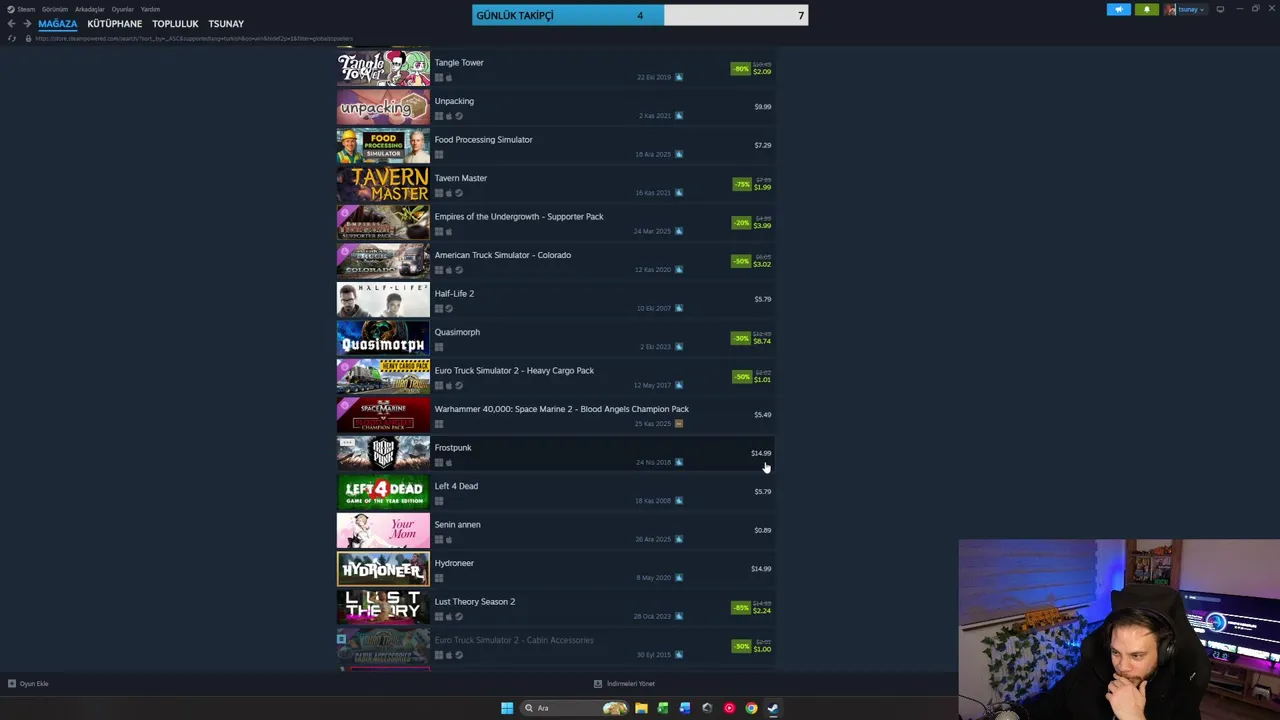The height and width of the screenshot is (720, 1280).
Task: Open İndirmeleri Yönet downloads manager
Action: pos(624,684)
